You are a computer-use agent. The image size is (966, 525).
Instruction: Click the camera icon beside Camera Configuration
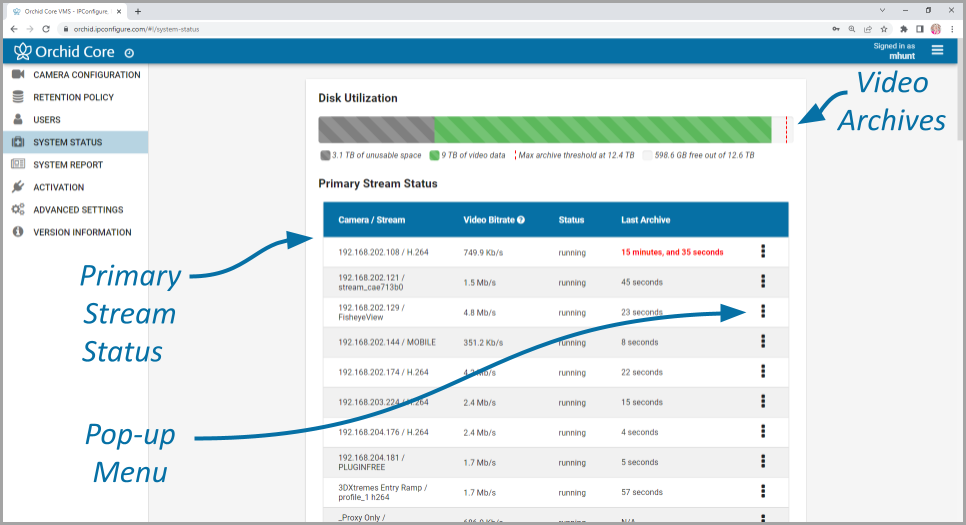18,74
